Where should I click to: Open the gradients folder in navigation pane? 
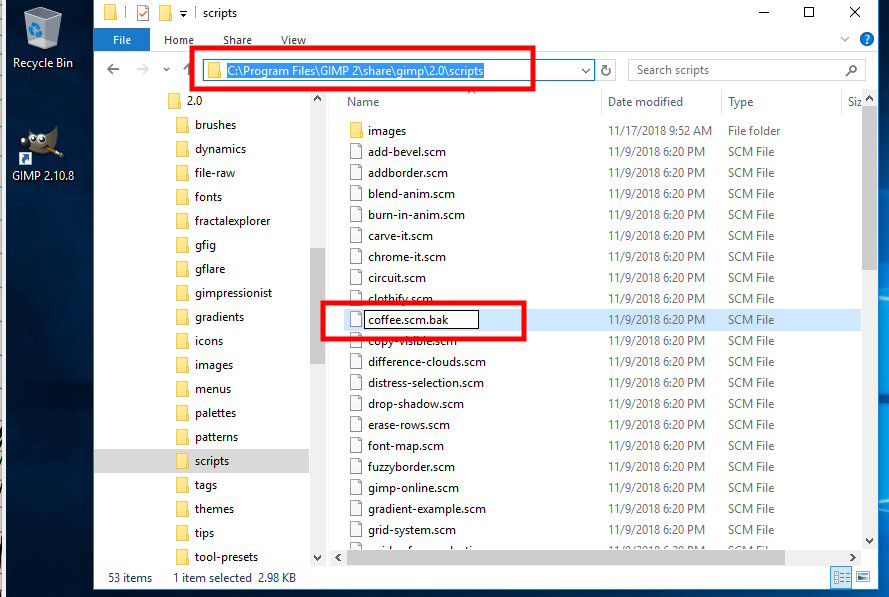[210, 317]
